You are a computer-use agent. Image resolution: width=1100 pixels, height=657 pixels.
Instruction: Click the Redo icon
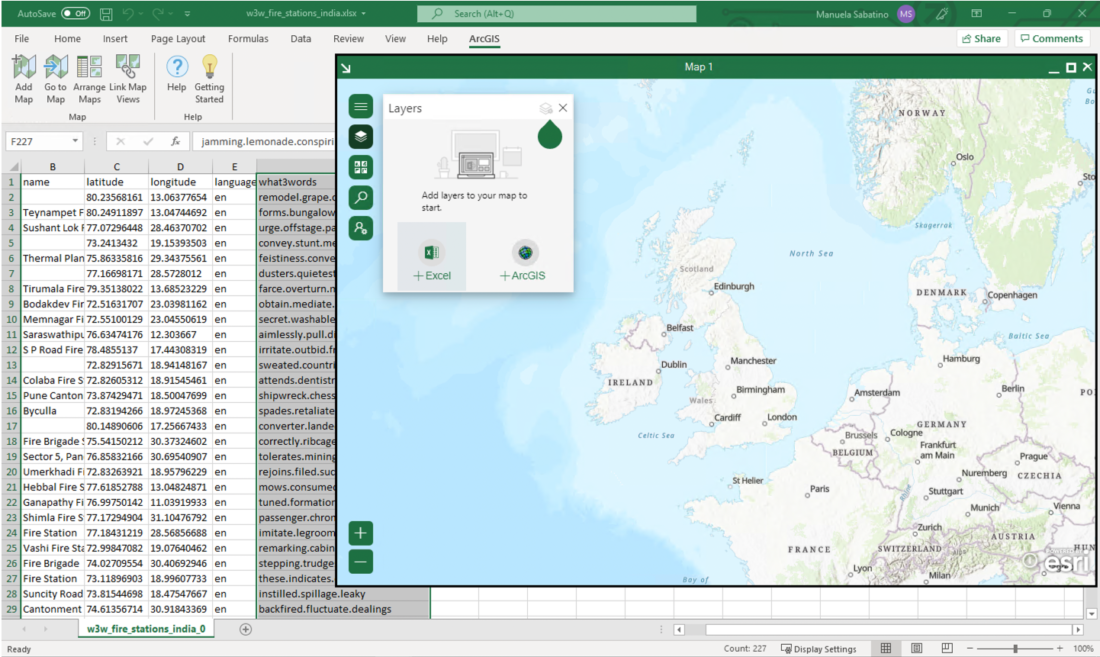pos(158,13)
